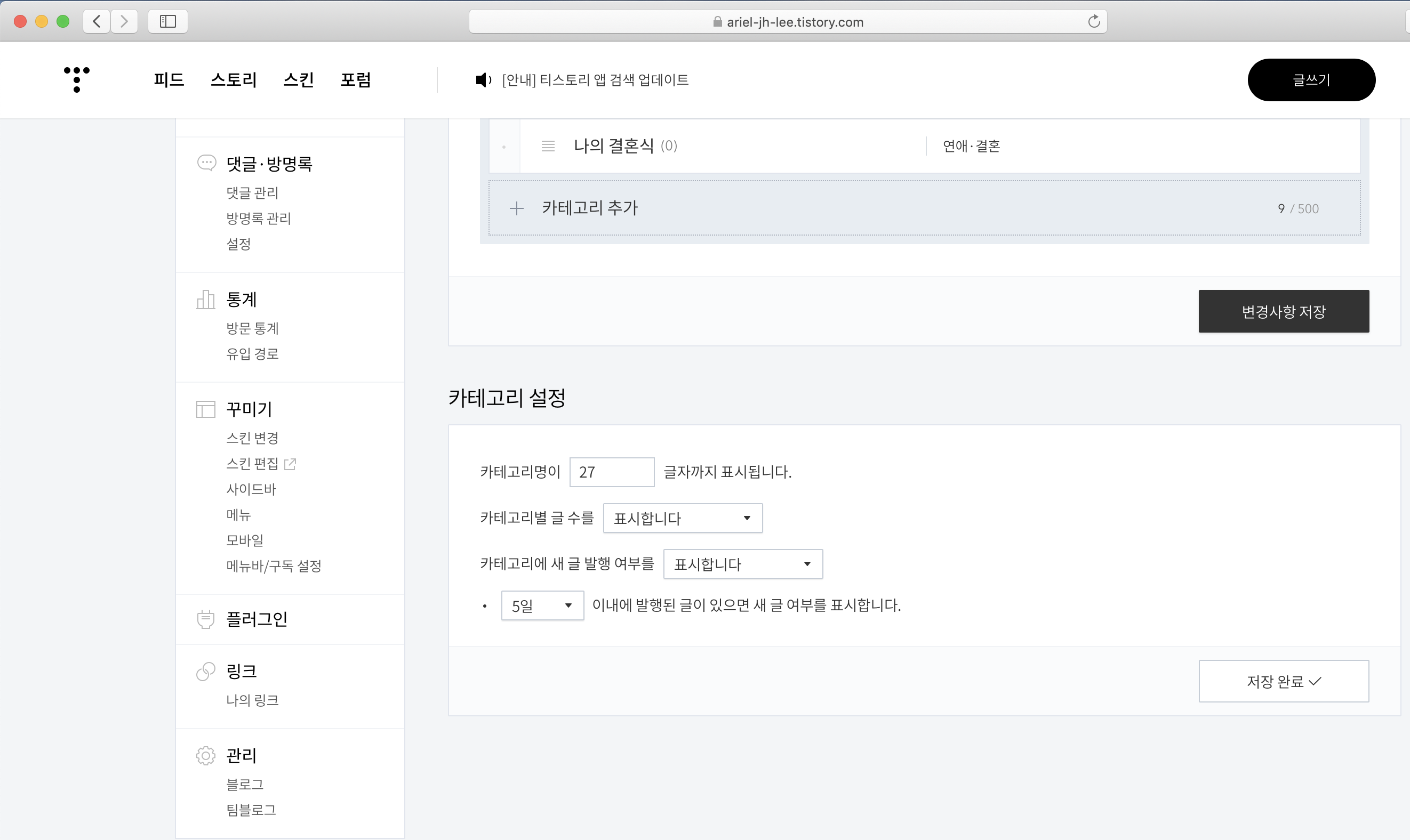The image size is (1410, 840).
Task: Click the 플러그인 plug icon
Action: point(206,619)
